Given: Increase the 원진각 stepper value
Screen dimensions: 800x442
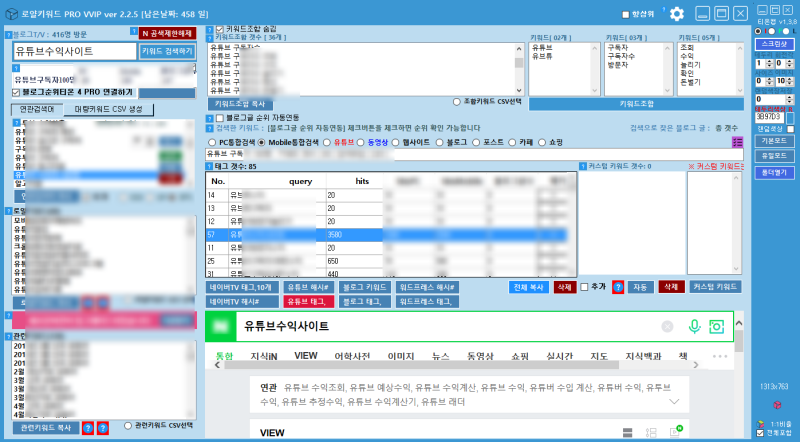Looking at the screenshot, I should click(x=790, y=61).
